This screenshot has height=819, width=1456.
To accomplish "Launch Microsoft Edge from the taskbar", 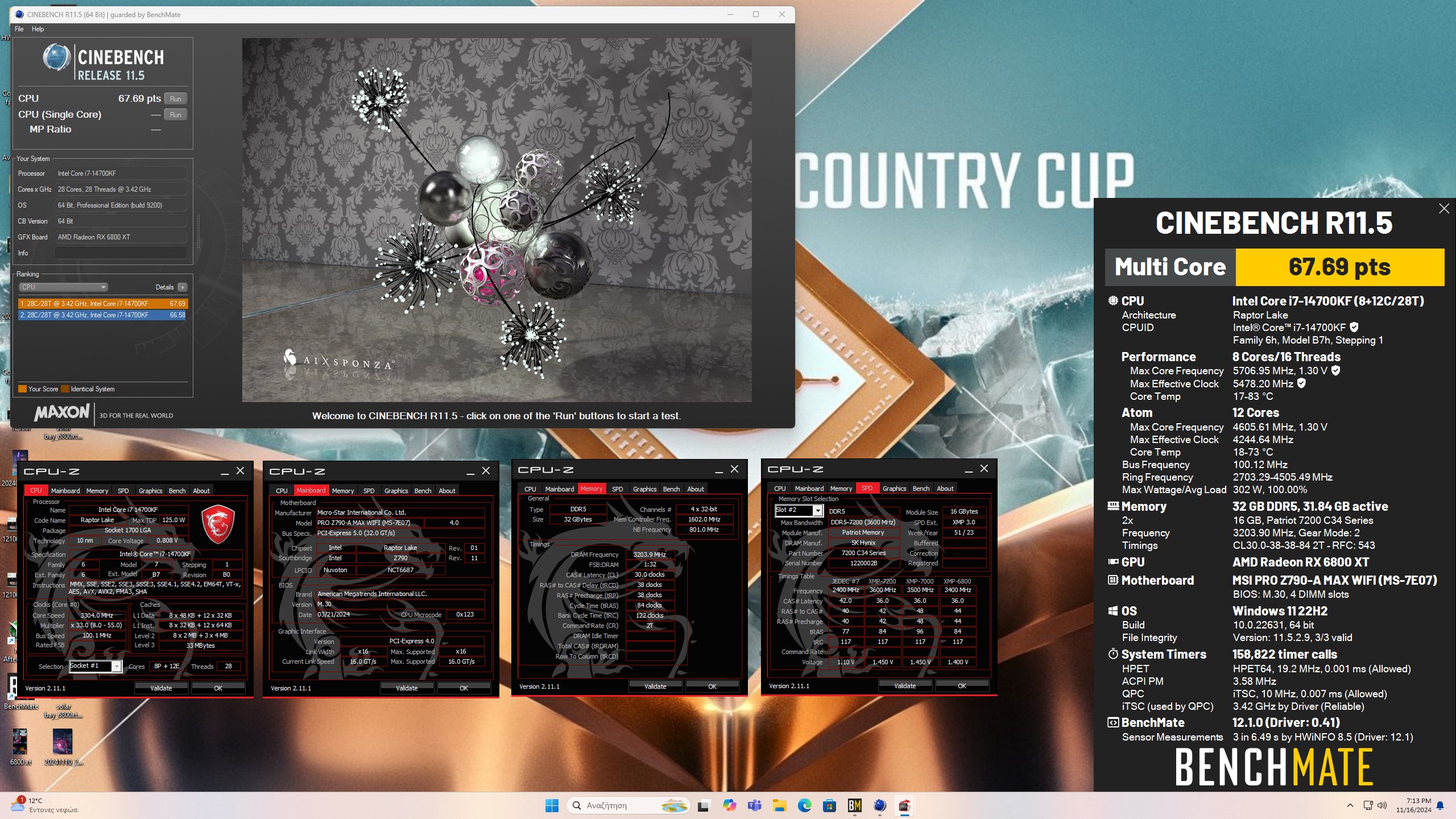I will pos(804,805).
